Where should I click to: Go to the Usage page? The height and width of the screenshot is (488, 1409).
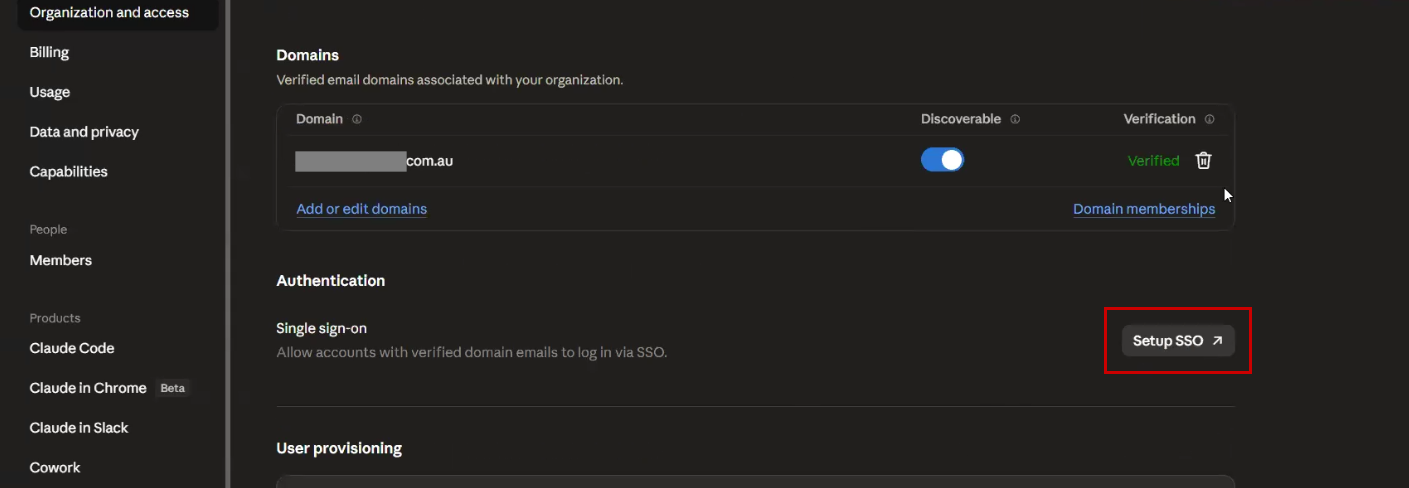(x=50, y=92)
